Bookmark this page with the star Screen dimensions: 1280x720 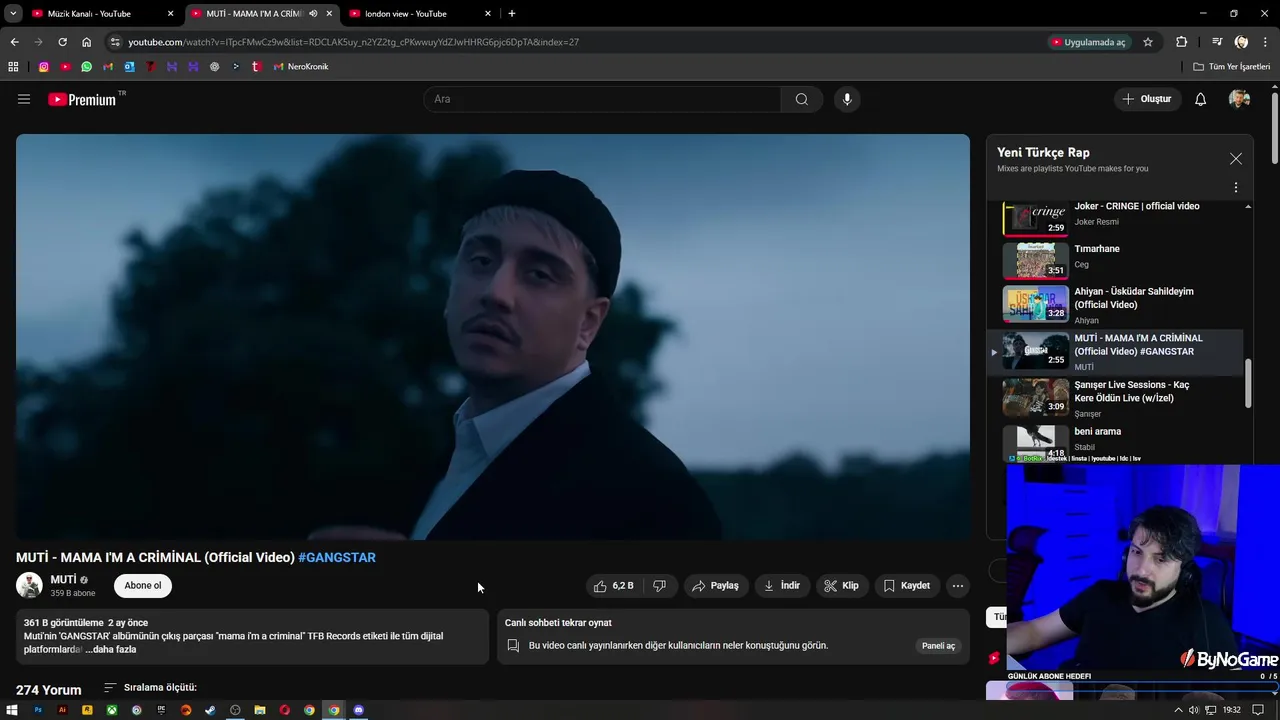1148,42
